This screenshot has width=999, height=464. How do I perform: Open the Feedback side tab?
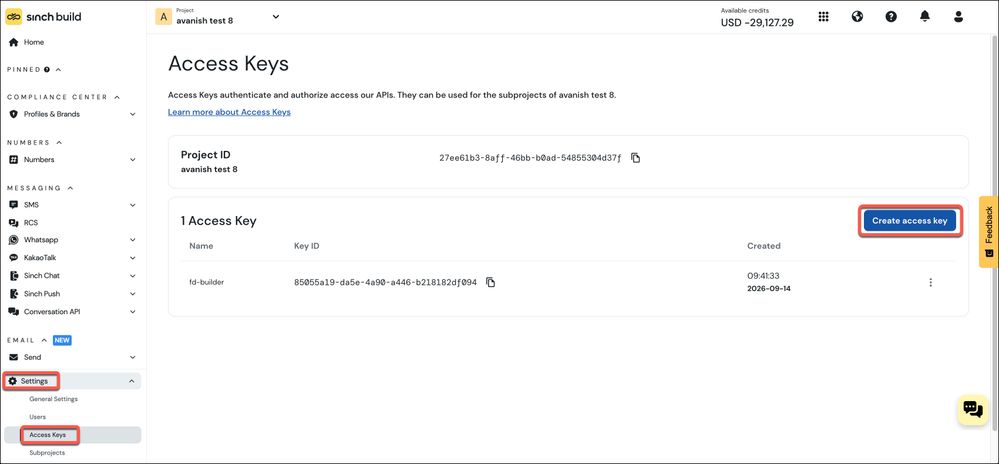[989, 231]
